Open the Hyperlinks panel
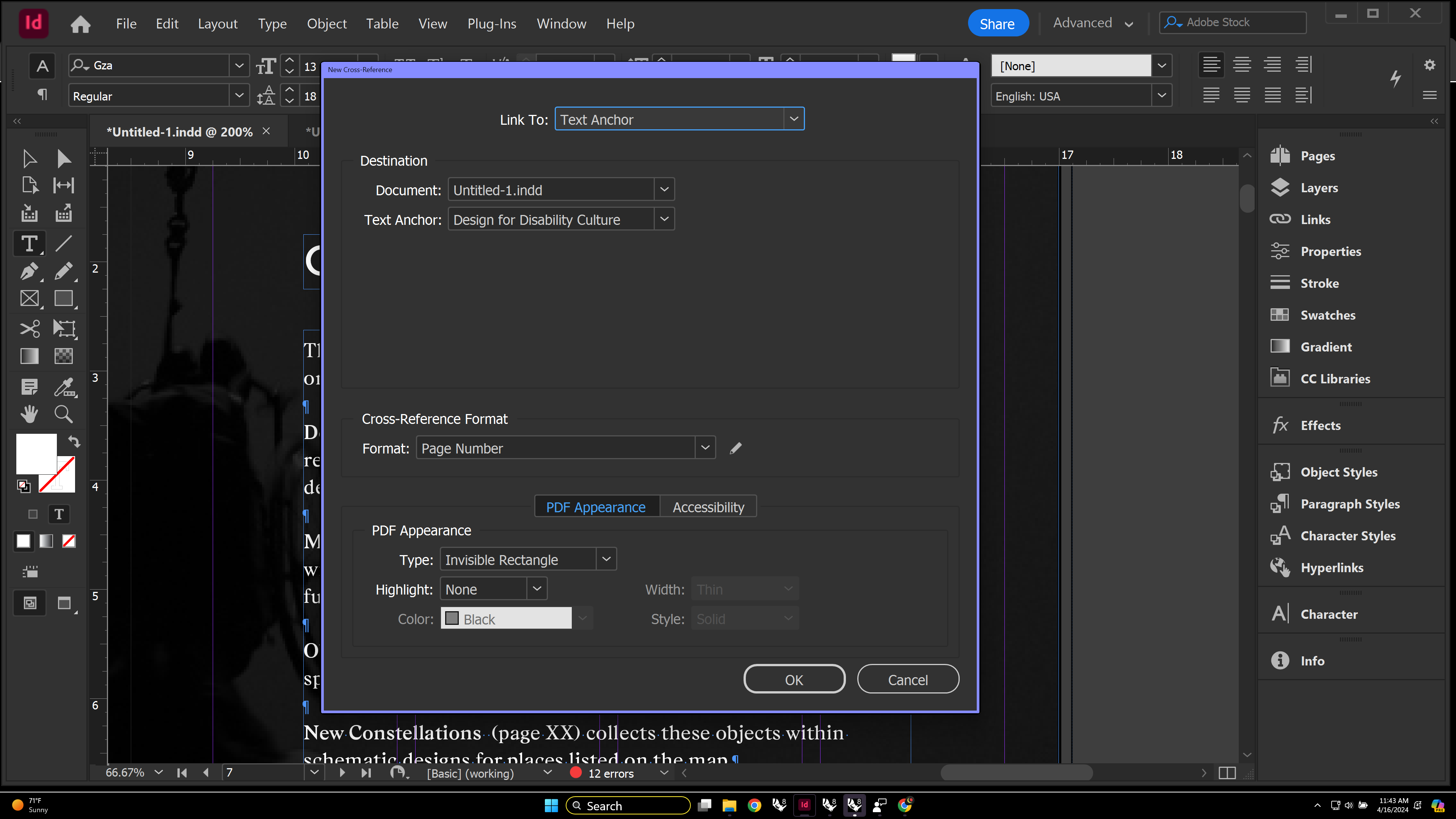 (1332, 568)
